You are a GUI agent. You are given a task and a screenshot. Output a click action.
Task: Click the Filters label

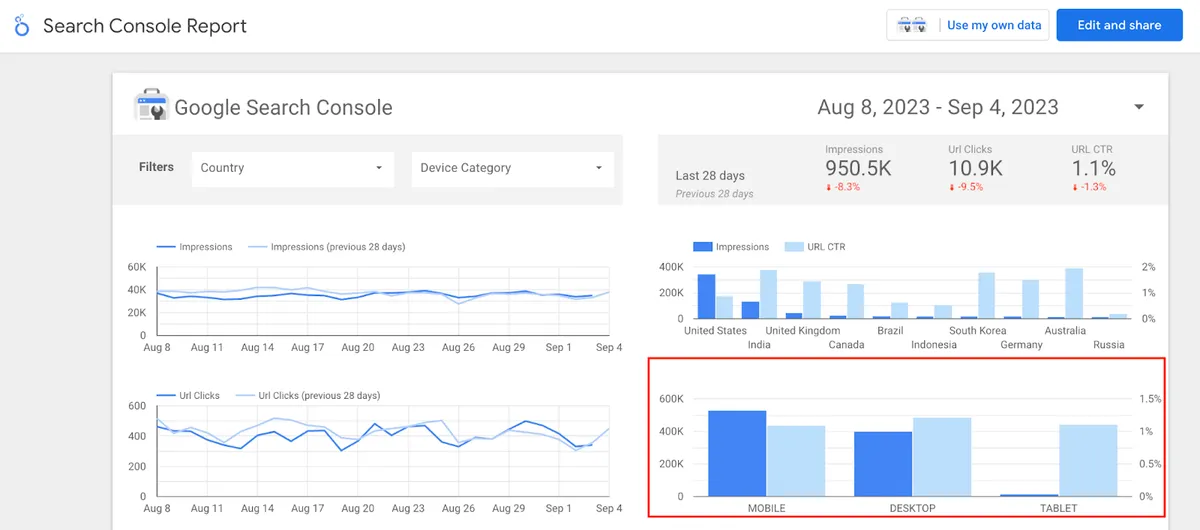coord(156,167)
